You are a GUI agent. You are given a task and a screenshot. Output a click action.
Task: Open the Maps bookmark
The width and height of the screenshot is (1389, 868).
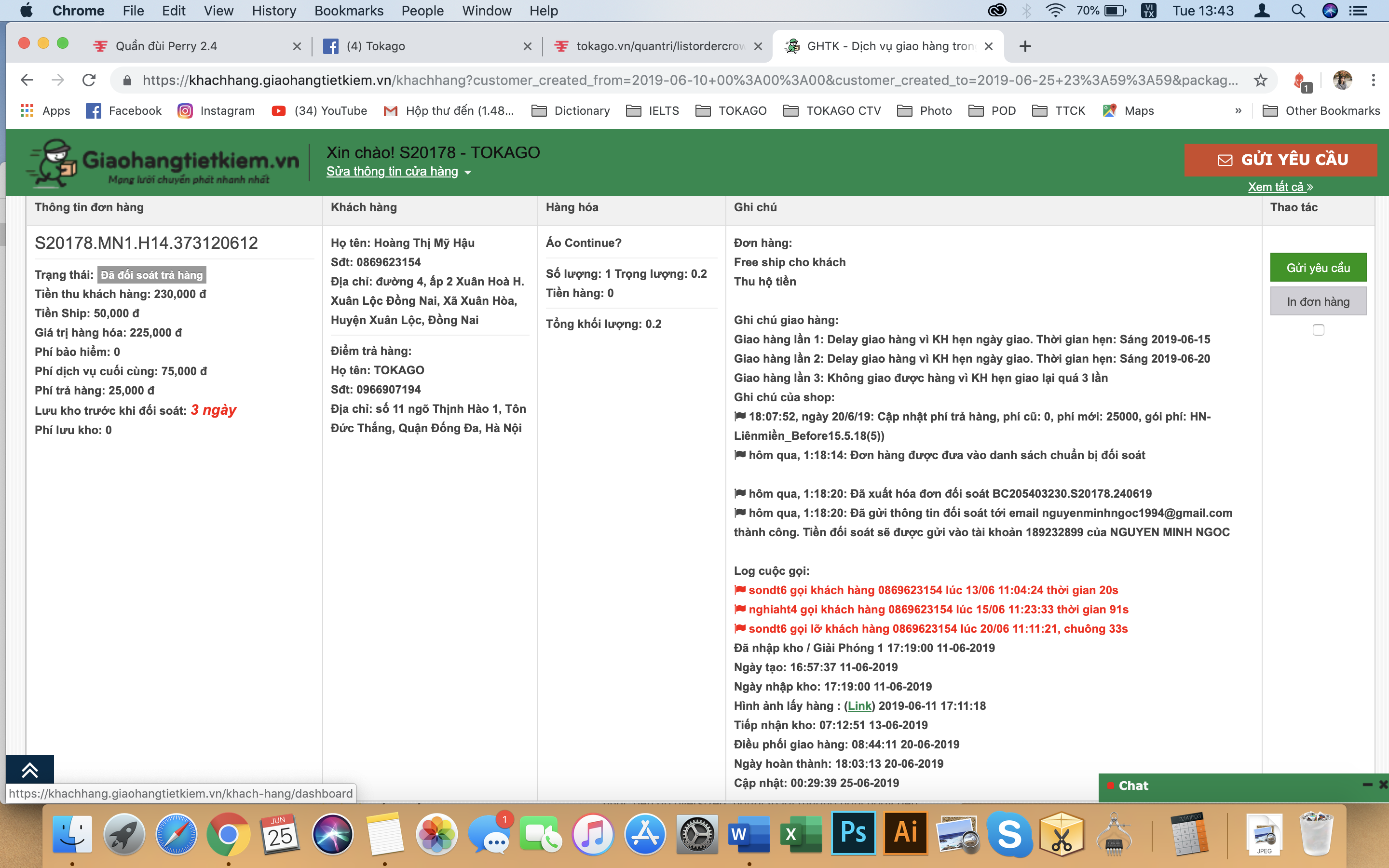point(1129,111)
